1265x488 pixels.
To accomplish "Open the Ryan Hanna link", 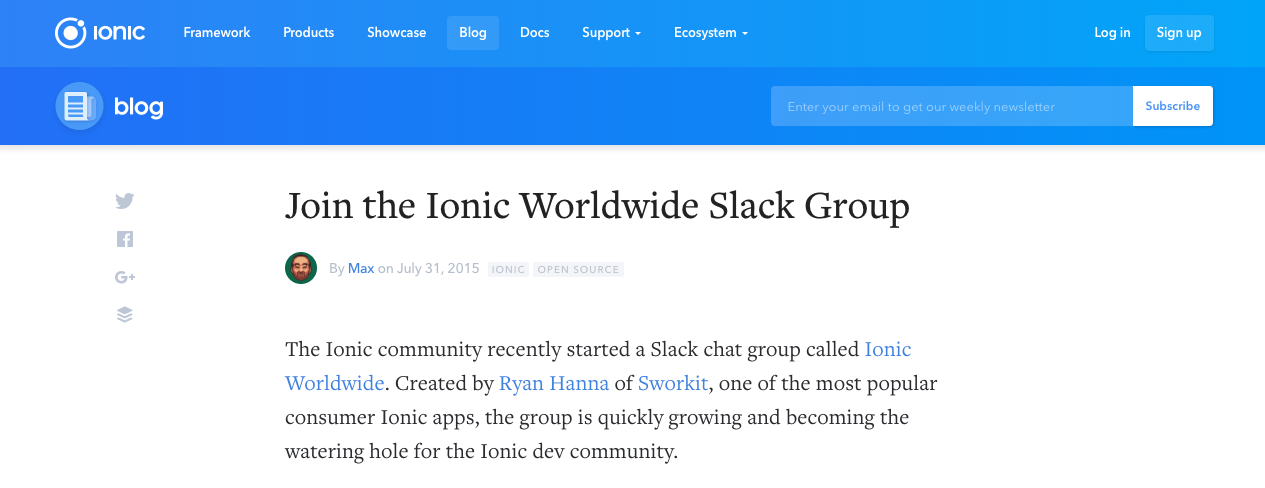I will (x=553, y=383).
